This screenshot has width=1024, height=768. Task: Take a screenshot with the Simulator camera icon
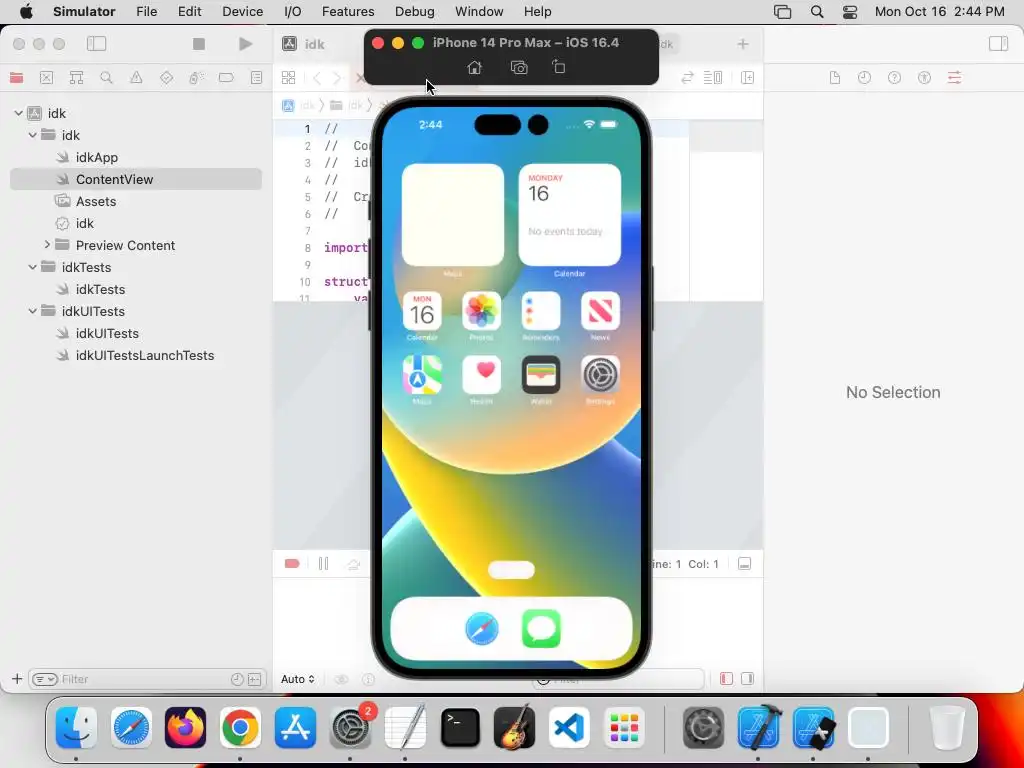[x=519, y=67]
